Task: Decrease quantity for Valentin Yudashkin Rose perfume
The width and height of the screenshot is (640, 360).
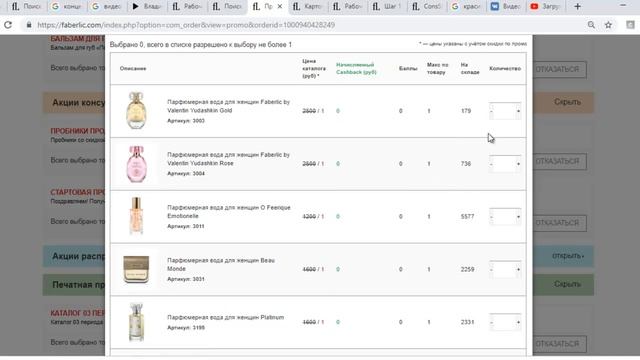Action: coord(491,164)
